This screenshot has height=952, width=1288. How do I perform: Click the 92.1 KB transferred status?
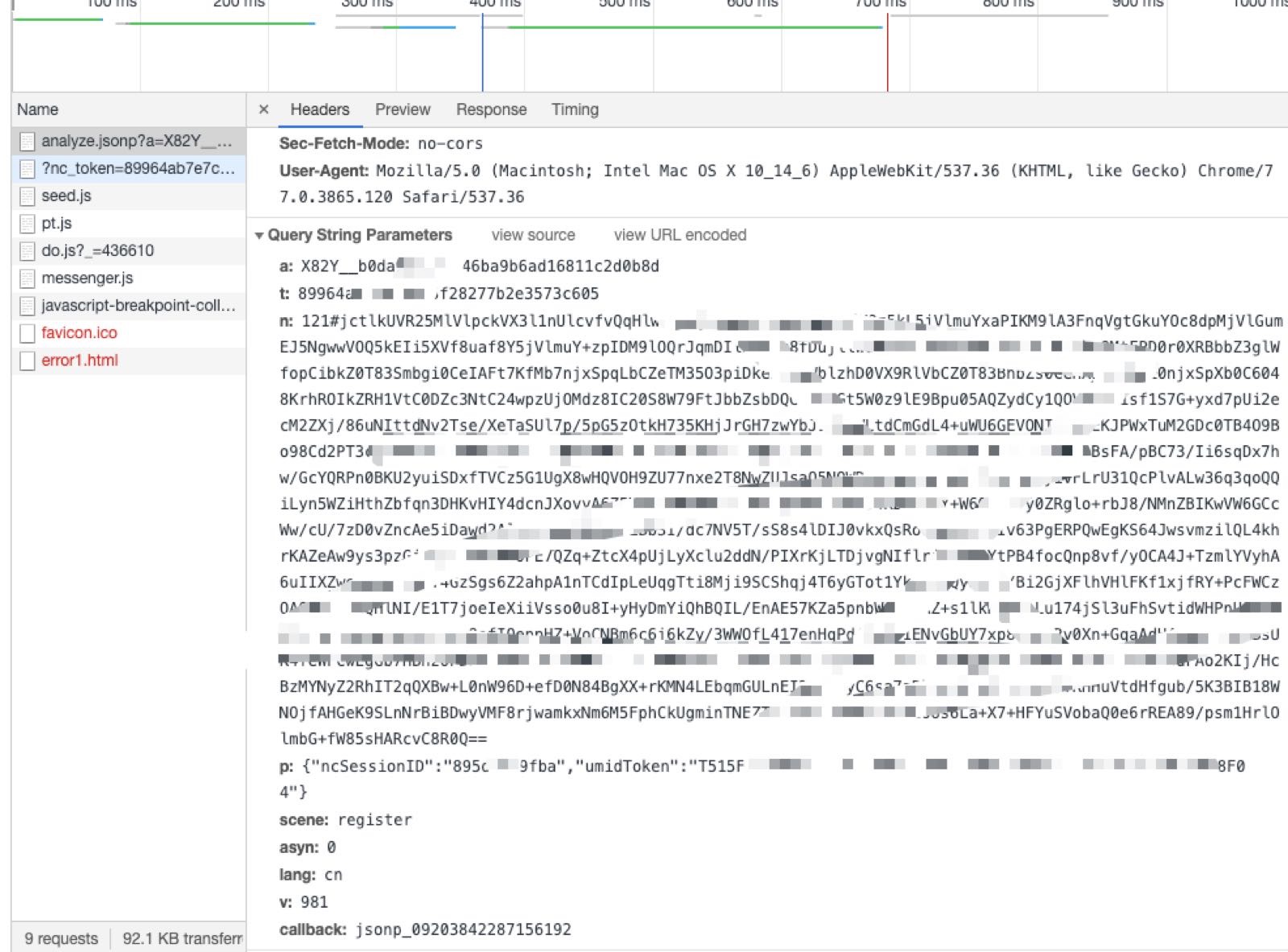pyautogui.click(x=183, y=938)
